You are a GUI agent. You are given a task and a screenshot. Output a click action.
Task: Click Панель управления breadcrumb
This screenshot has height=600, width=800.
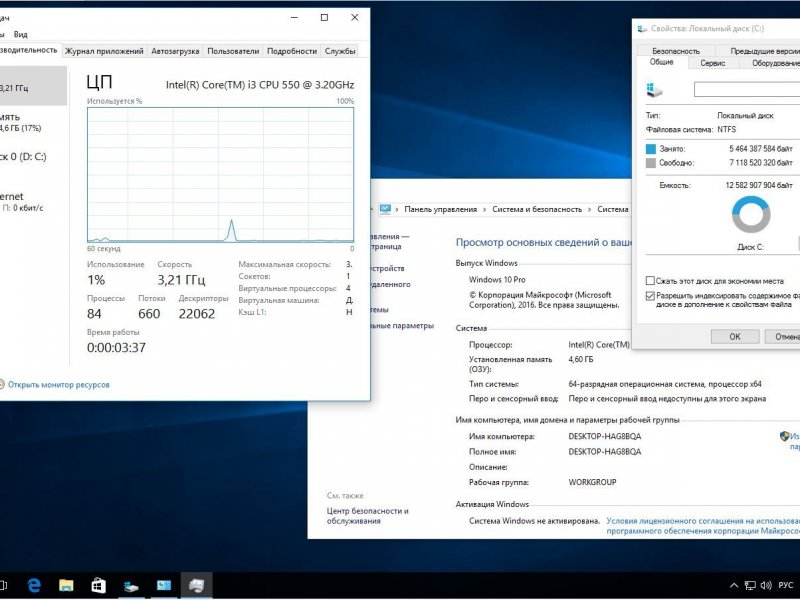[x=440, y=209]
